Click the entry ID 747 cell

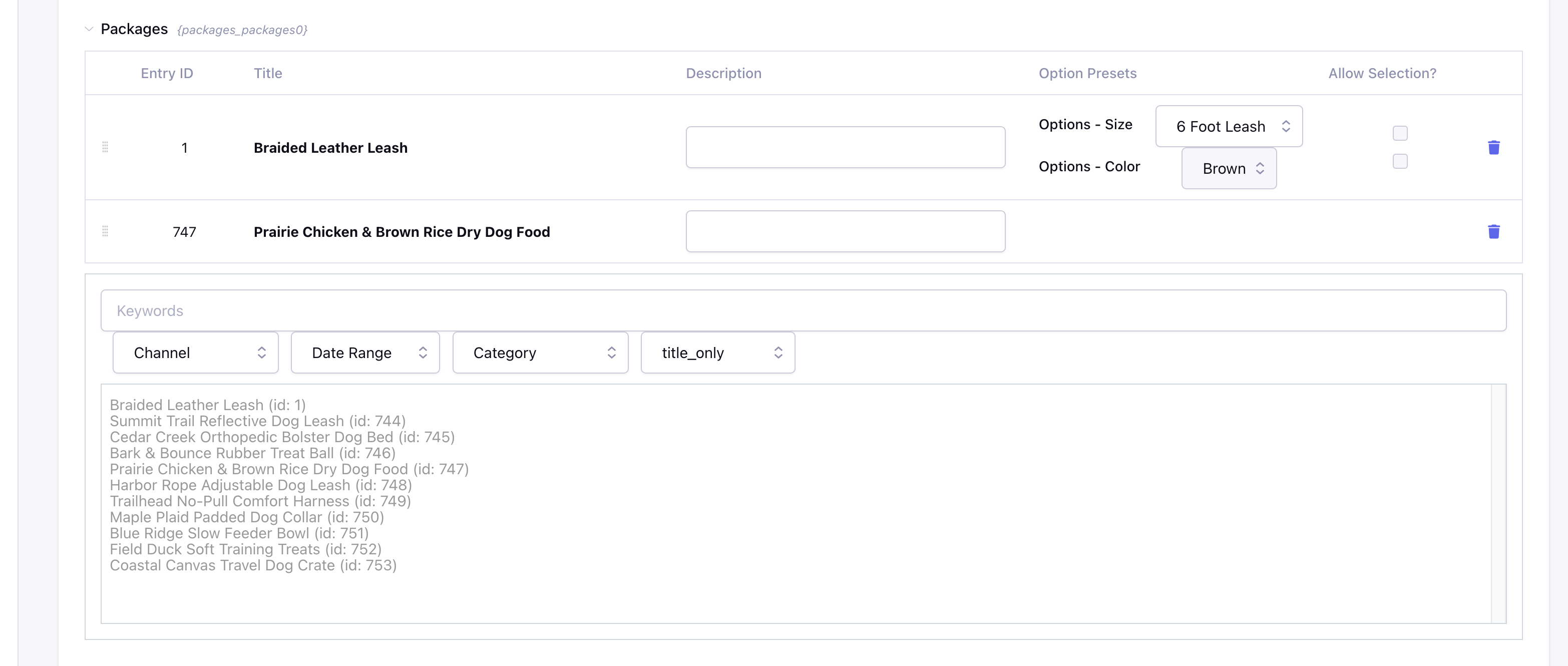pyautogui.click(x=184, y=231)
